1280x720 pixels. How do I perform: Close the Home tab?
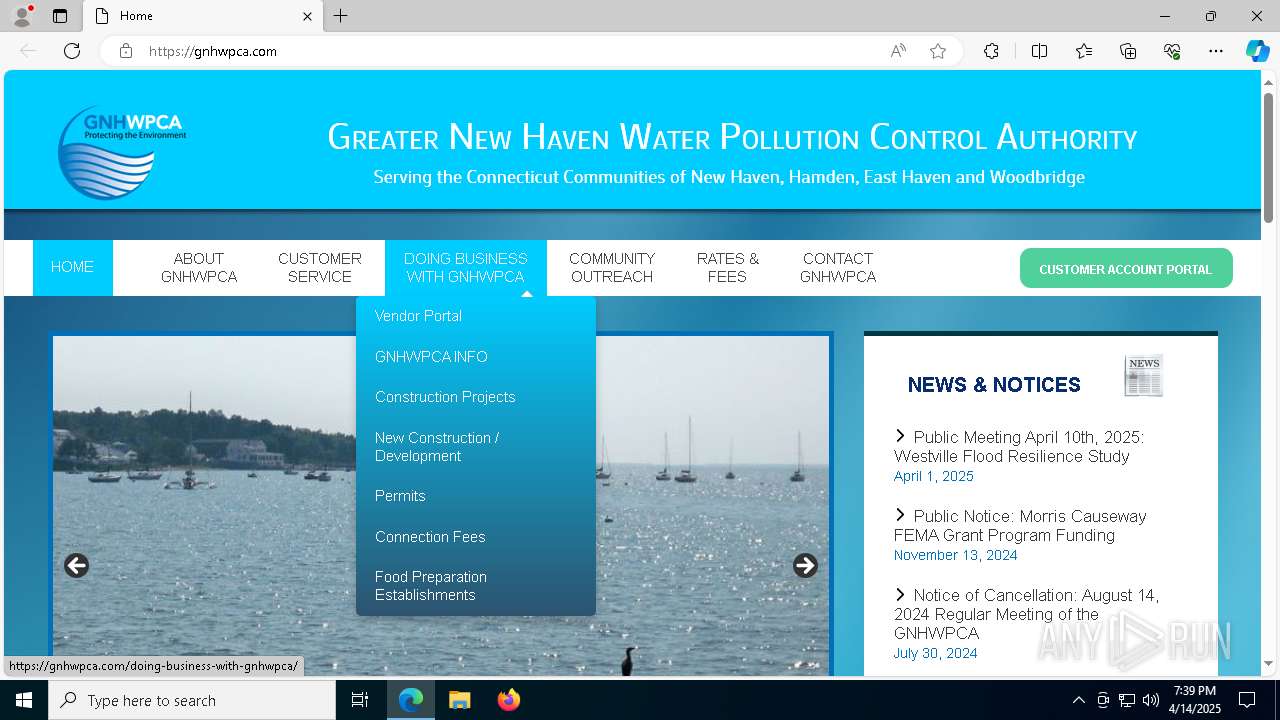(x=308, y=16)
